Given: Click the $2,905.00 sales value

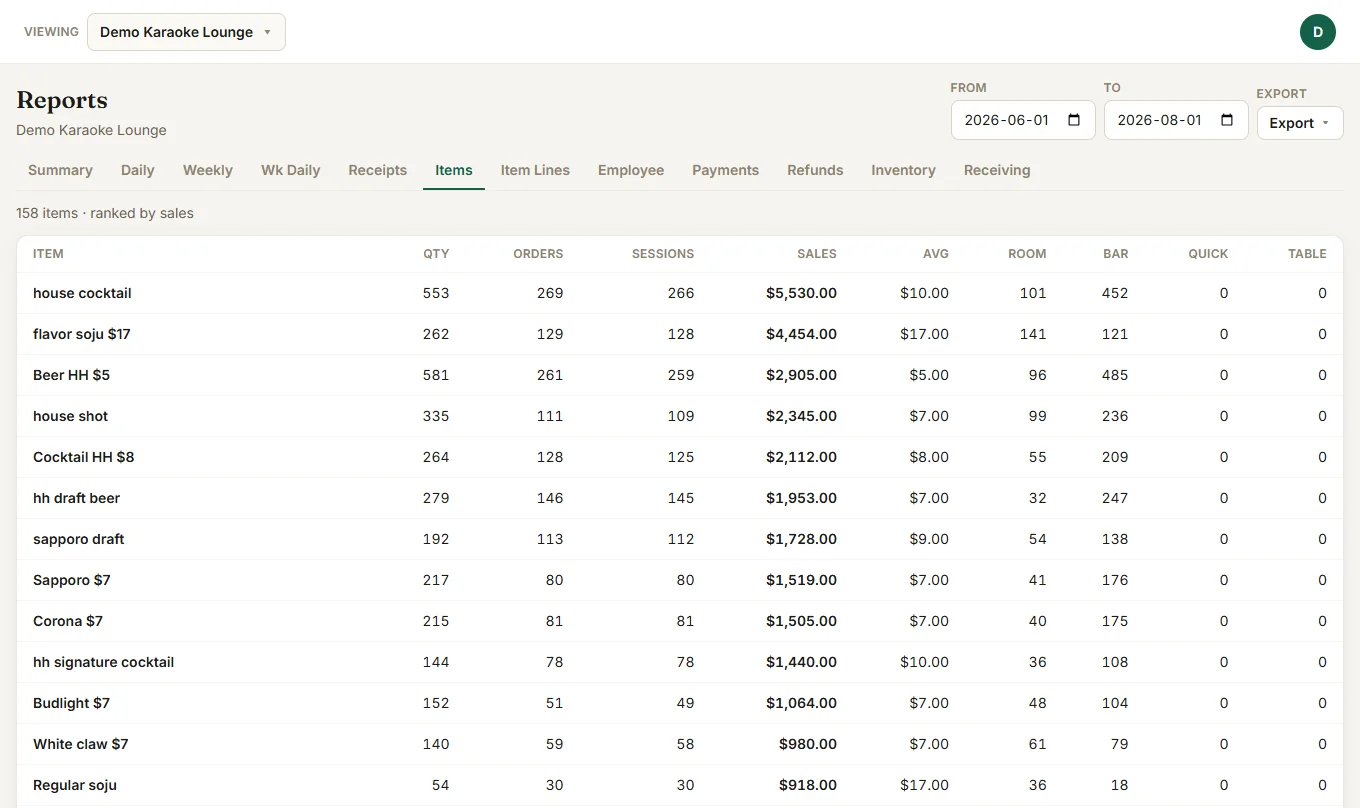Looking at the screenshot, I should tap(802, 375).
